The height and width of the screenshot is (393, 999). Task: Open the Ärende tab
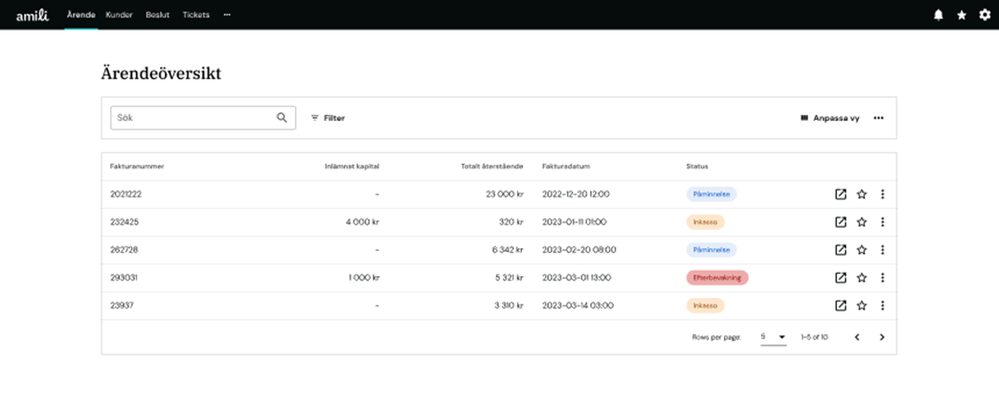point(81,15)
